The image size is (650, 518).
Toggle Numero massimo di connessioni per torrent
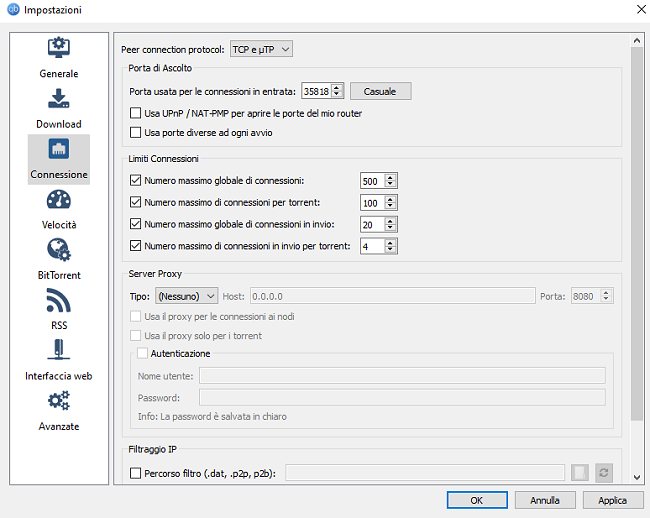[x=135, y=202]
